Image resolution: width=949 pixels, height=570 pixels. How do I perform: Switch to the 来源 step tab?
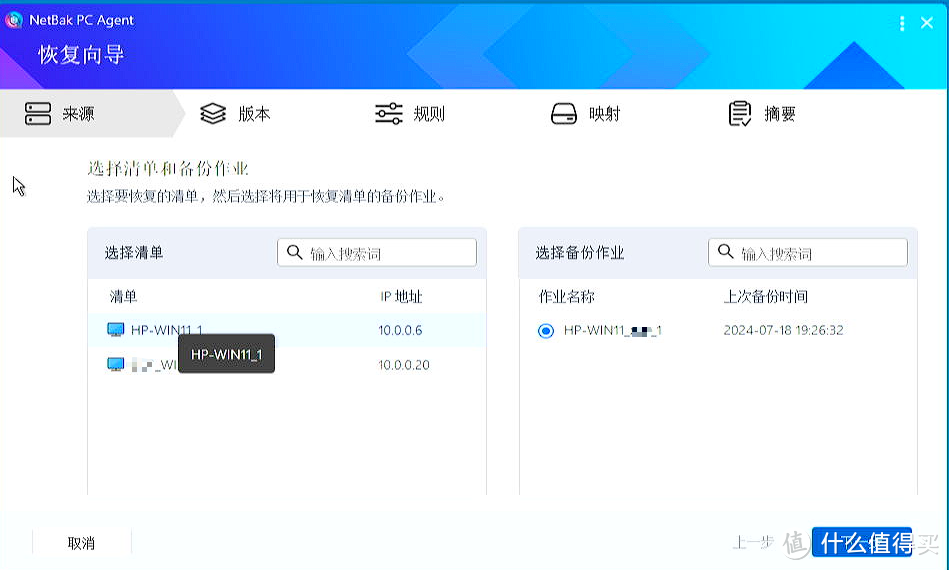(92, 114)
